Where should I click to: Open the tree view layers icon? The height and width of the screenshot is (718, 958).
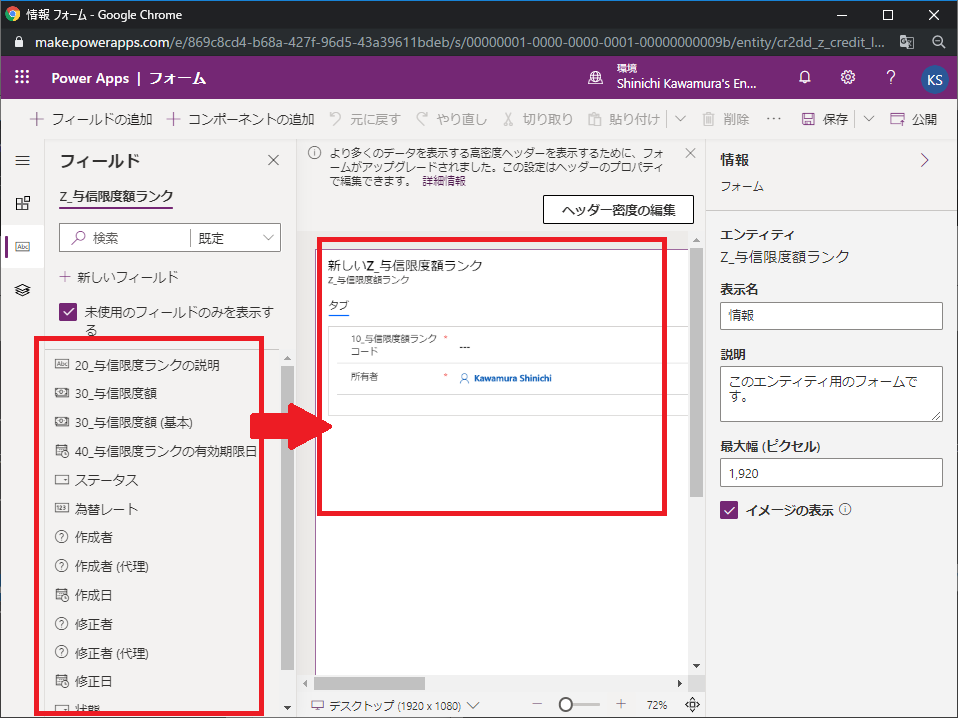click(23, 290)
